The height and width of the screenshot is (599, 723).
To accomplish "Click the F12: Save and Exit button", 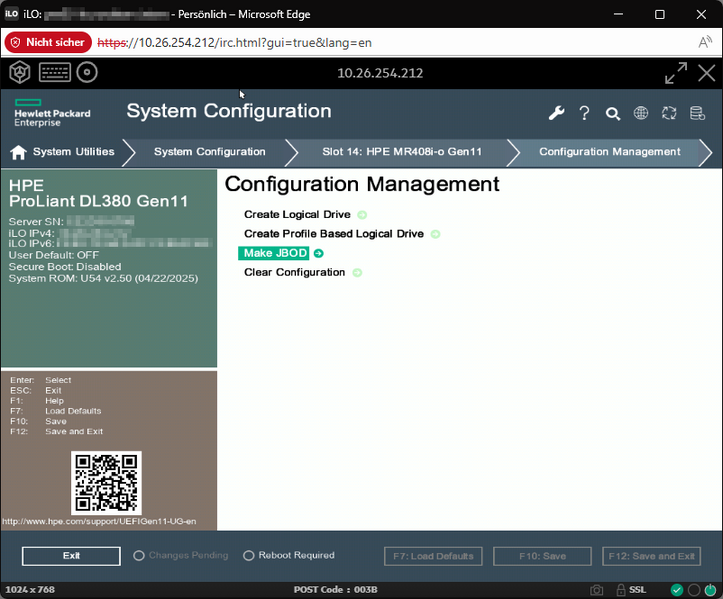I will click(x=652, y=556).
